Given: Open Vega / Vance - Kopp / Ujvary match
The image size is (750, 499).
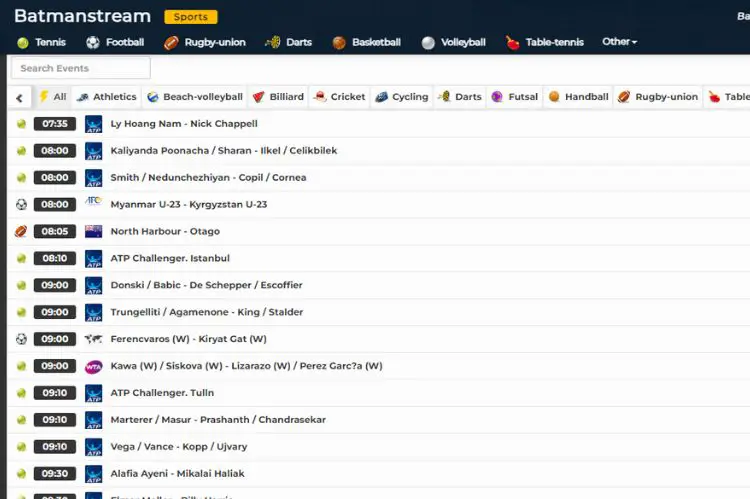Looking at the screenshot, I should tap(179, 446).
